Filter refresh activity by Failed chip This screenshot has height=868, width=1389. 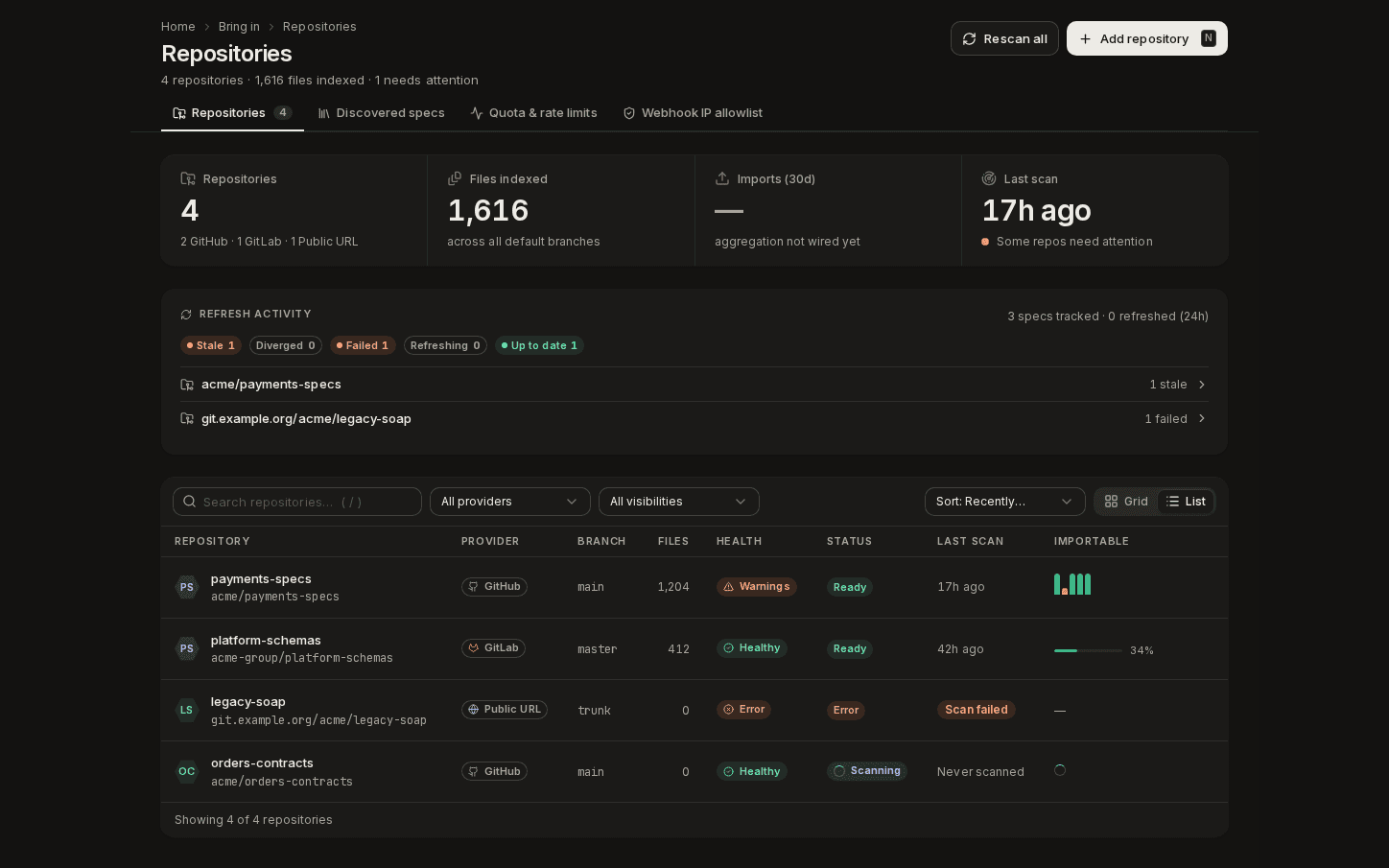363,345
